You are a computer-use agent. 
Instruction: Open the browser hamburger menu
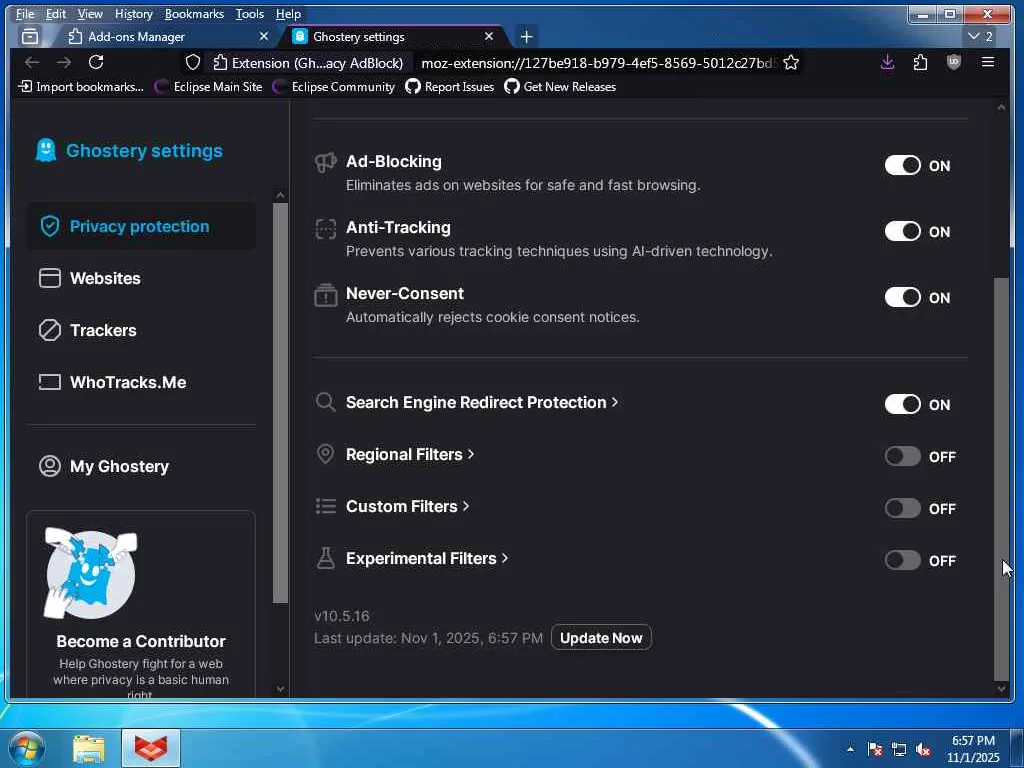pyautogui.click(x=987, y=62)
